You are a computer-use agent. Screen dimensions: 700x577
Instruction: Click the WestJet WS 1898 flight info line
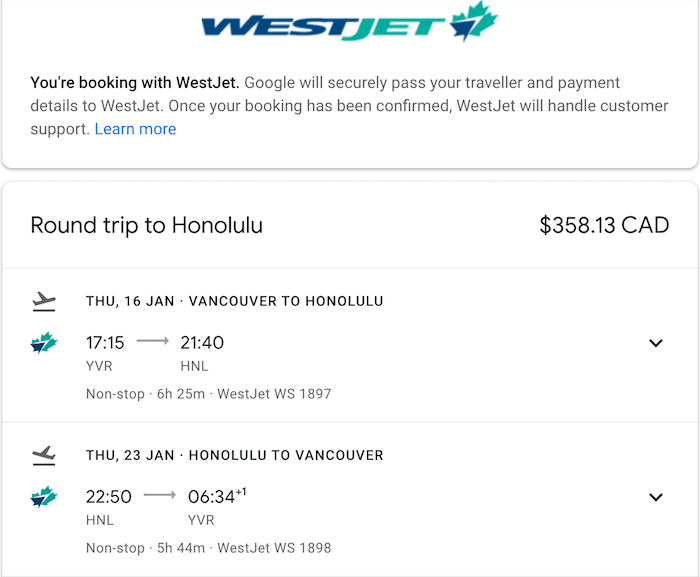pos(208,548)
